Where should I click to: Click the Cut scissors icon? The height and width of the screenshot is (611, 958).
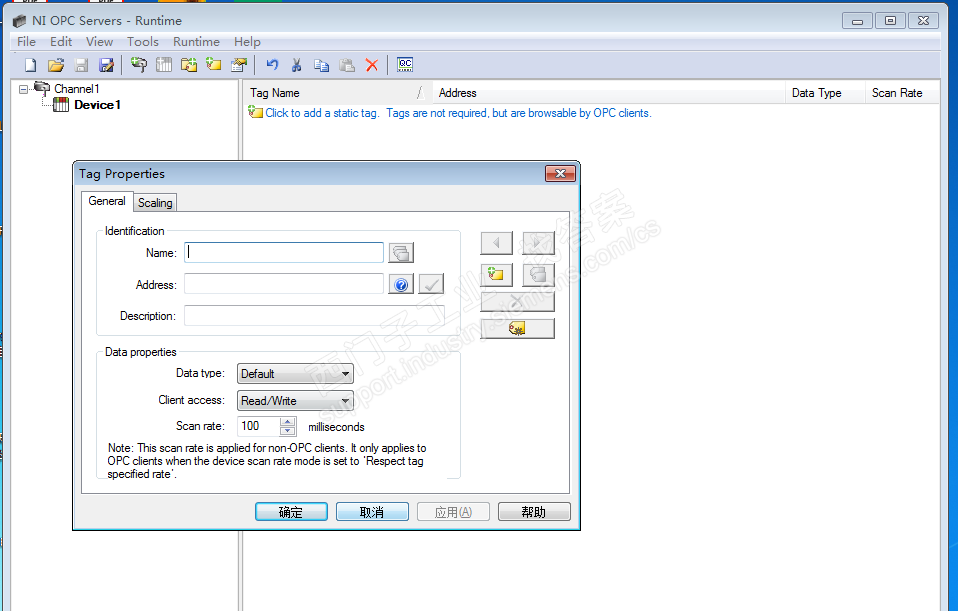click(297, 65)
